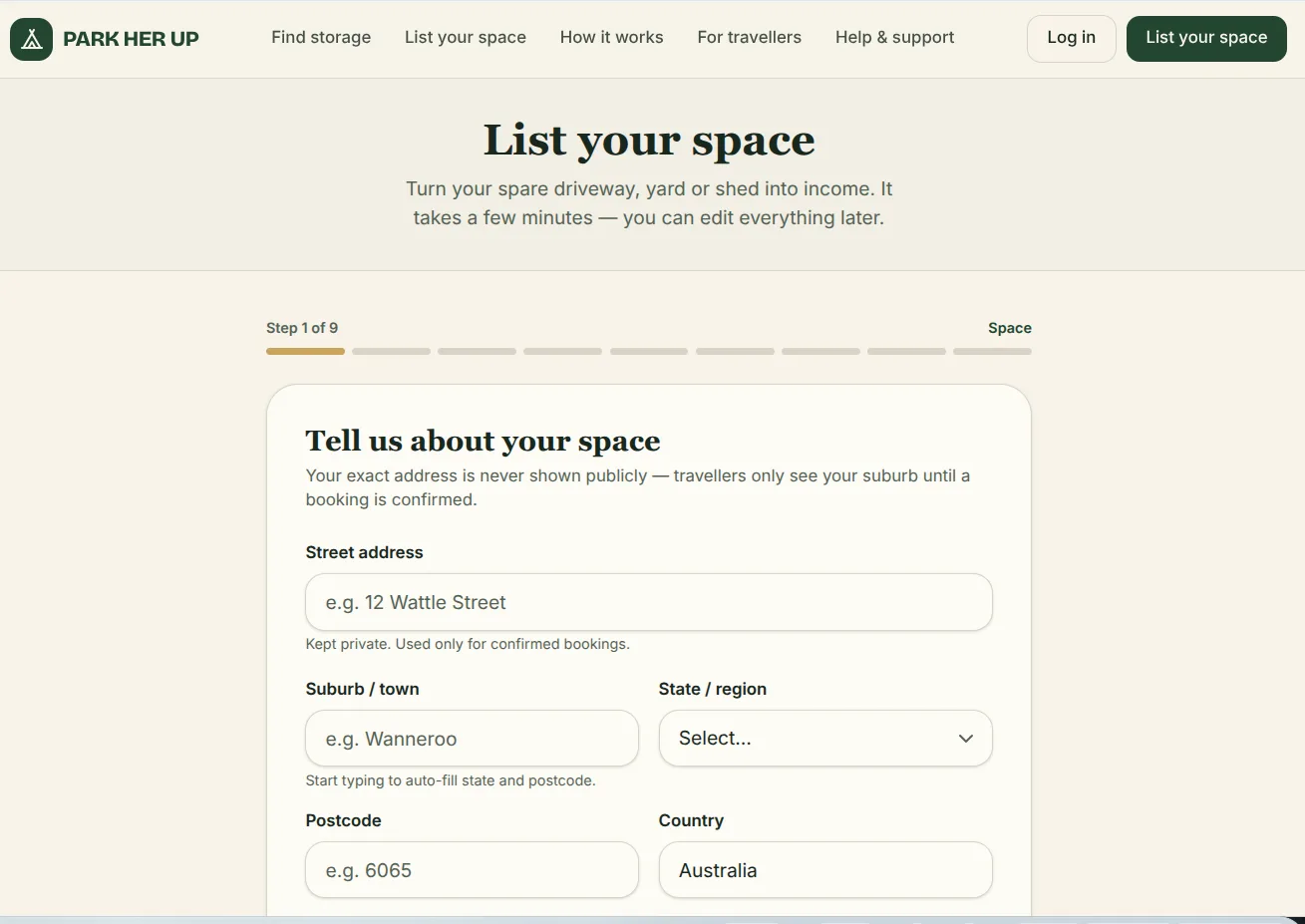
Task: Click the 'List your space' page title
Action: 649,141
